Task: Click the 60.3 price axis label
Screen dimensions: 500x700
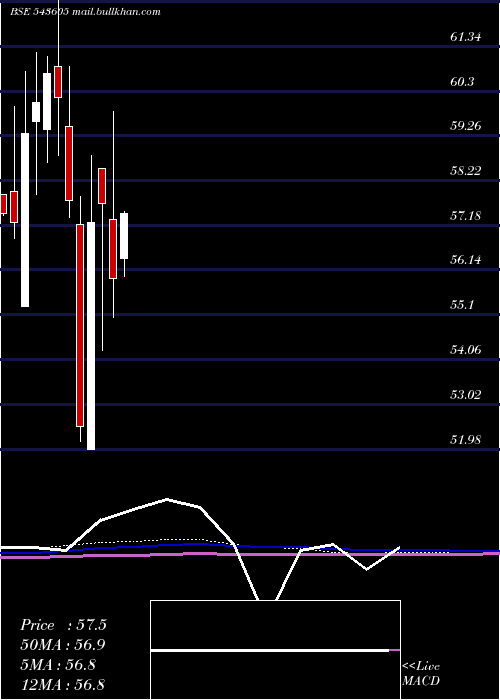Action: (x=462, y=82)
